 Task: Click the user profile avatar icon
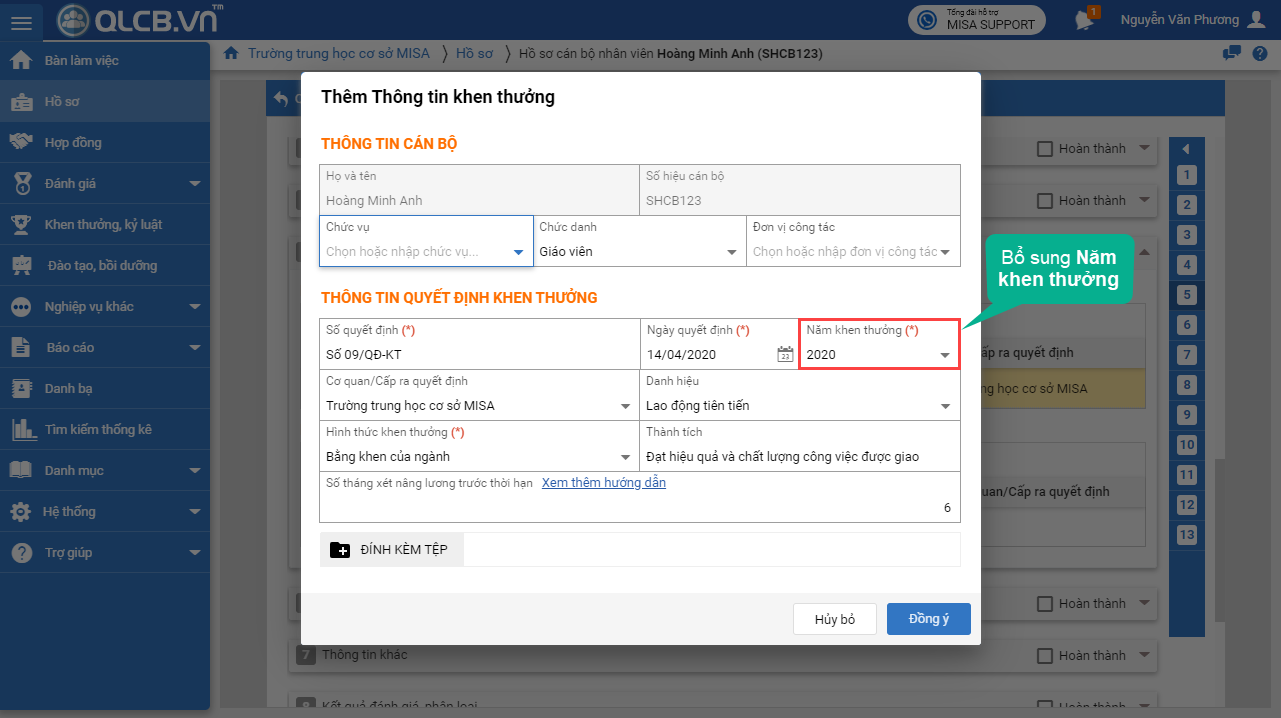1257,20
